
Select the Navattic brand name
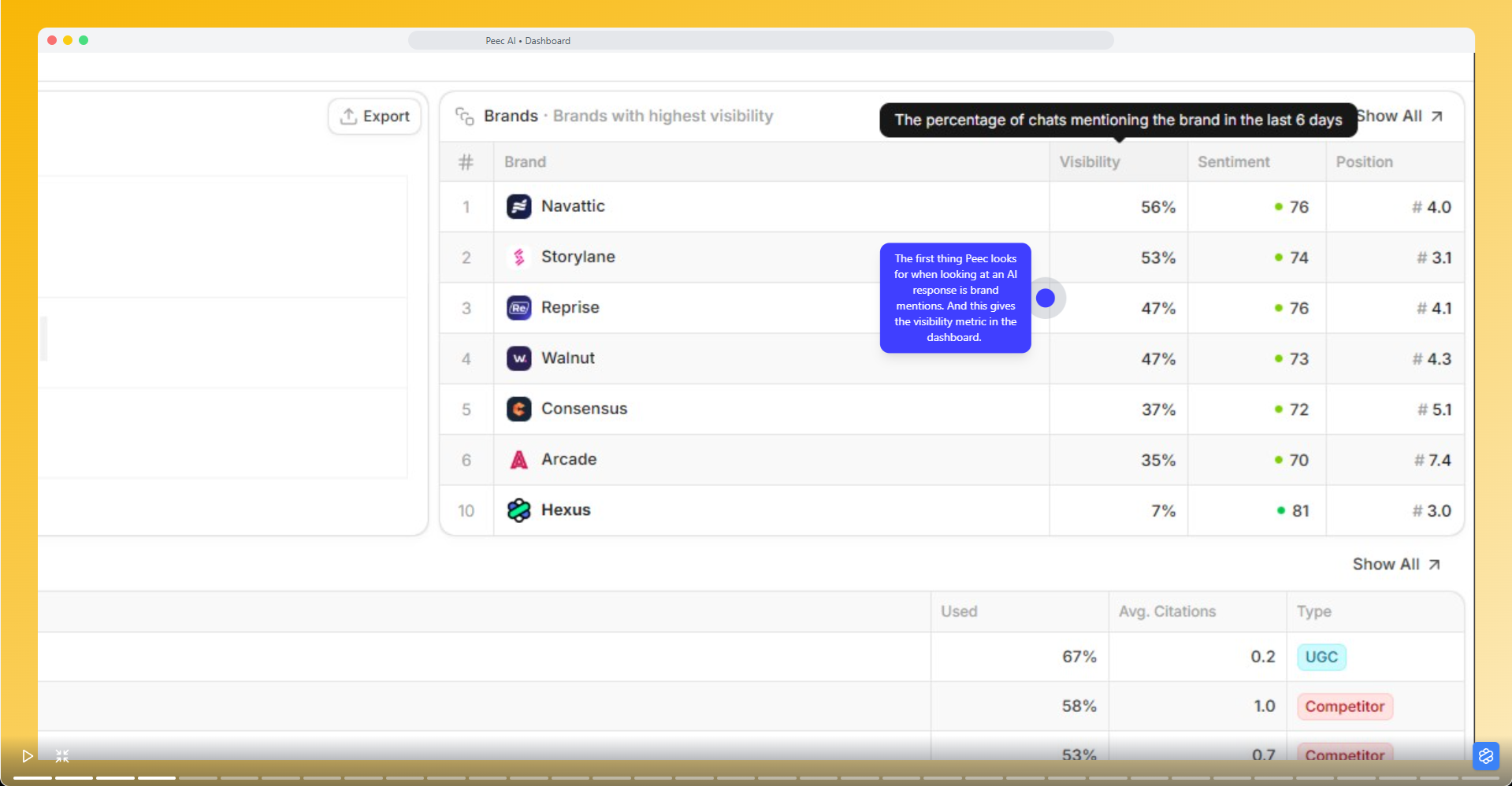coord(573,206)
